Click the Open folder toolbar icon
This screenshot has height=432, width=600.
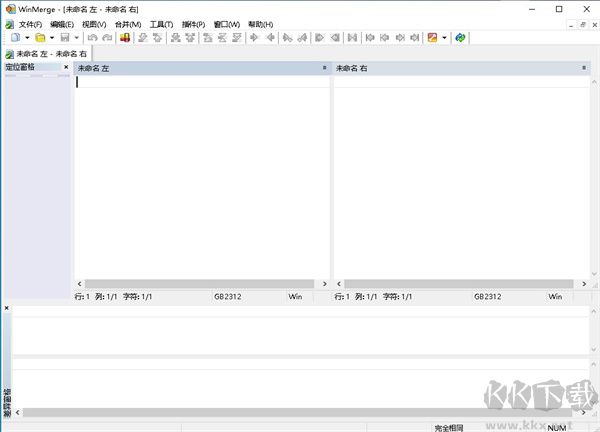coord(40,38)
